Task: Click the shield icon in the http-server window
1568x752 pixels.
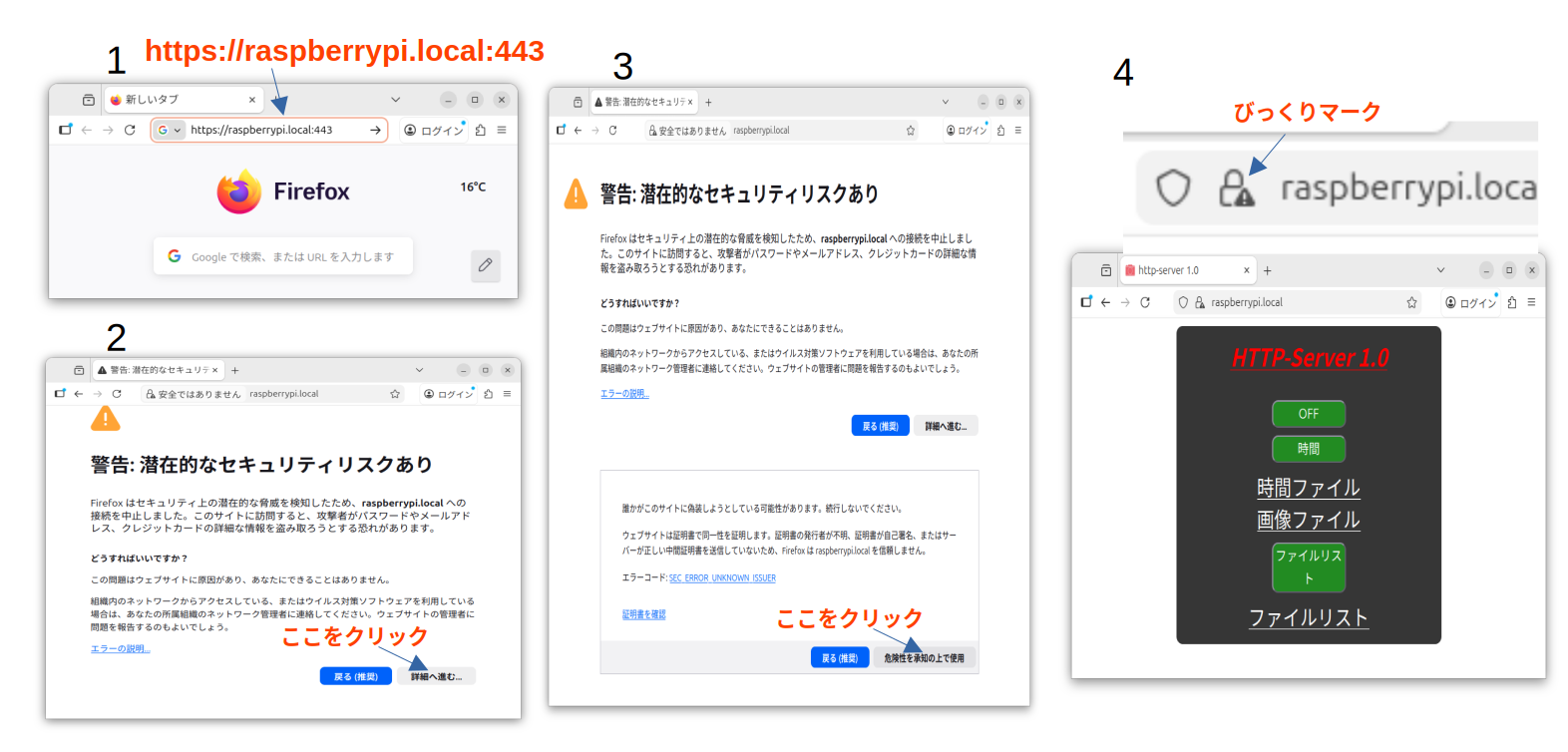Action: pos(1183,302)
